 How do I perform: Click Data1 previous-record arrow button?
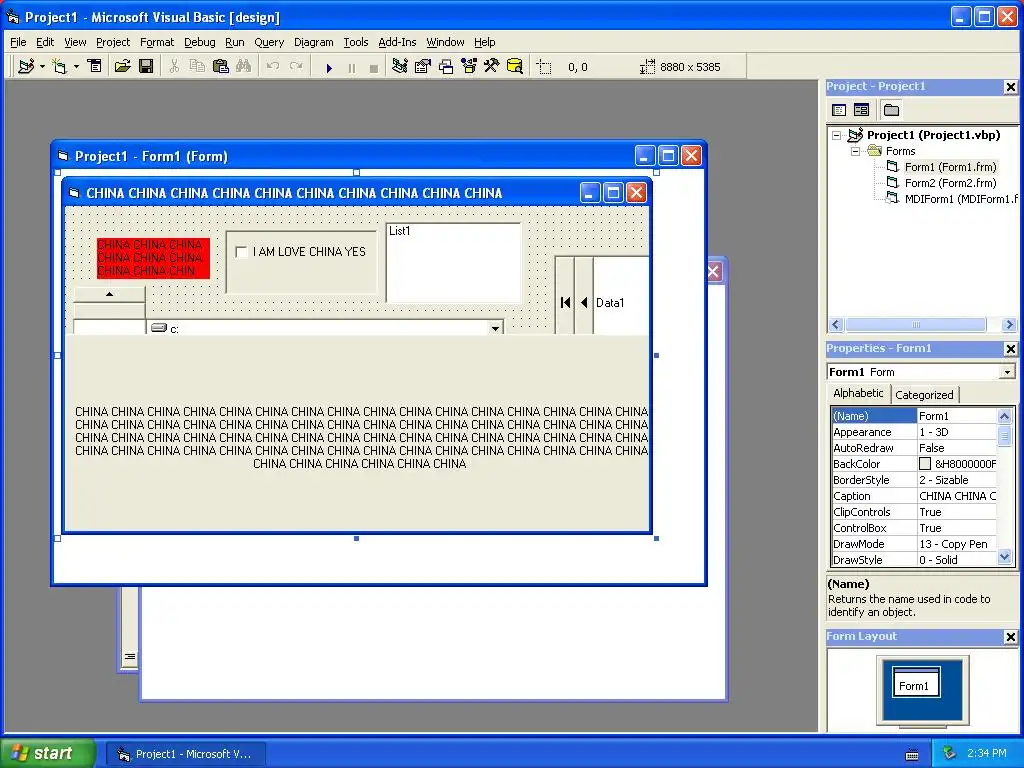coord(584,302)
